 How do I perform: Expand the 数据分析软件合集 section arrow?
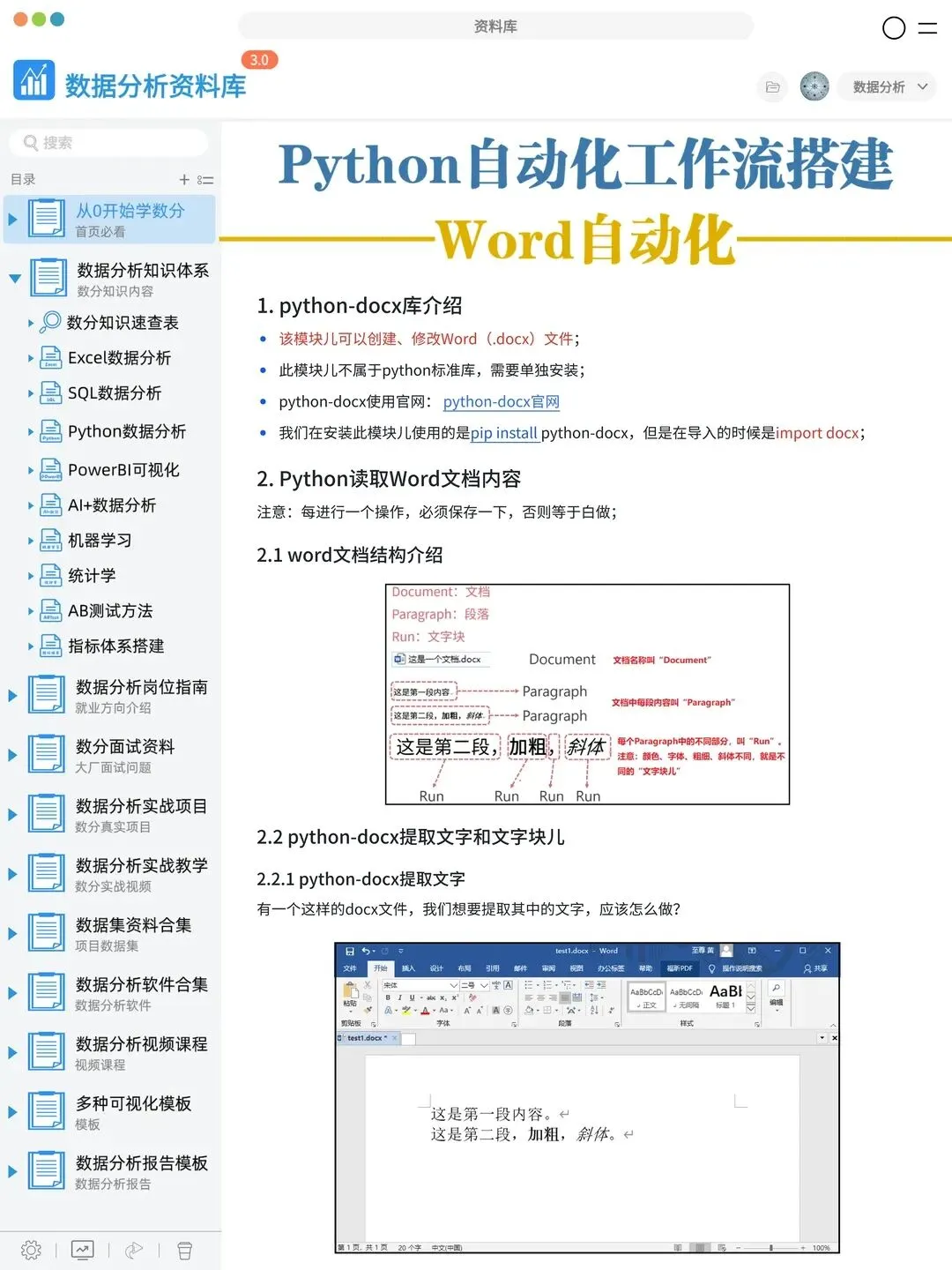click(12, 993)
